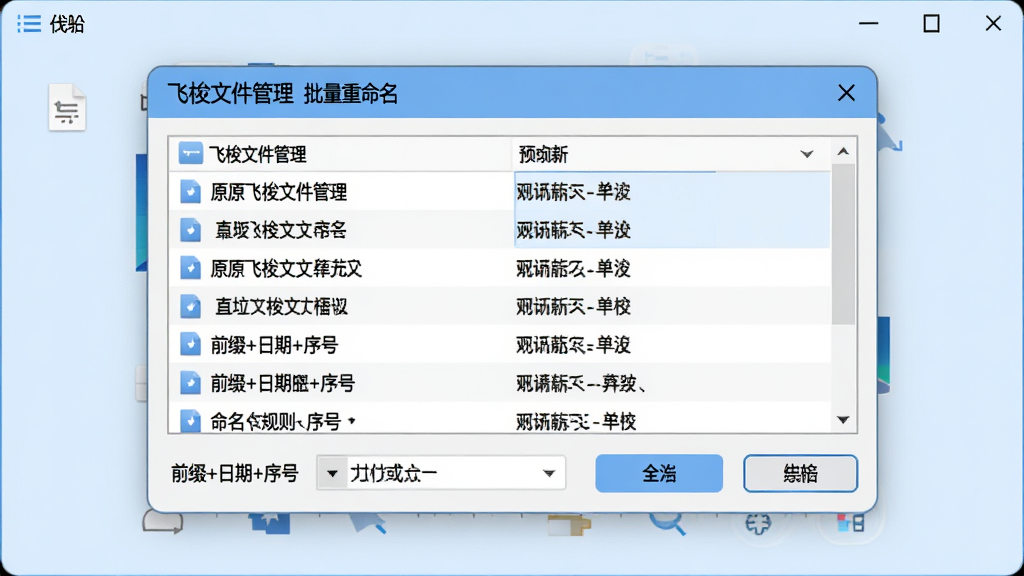Select the file icon of the 原原飞梭文件管理 row
Image resolution: width=1024 pixels, height=576 pixels.
(x=190, y=192)
